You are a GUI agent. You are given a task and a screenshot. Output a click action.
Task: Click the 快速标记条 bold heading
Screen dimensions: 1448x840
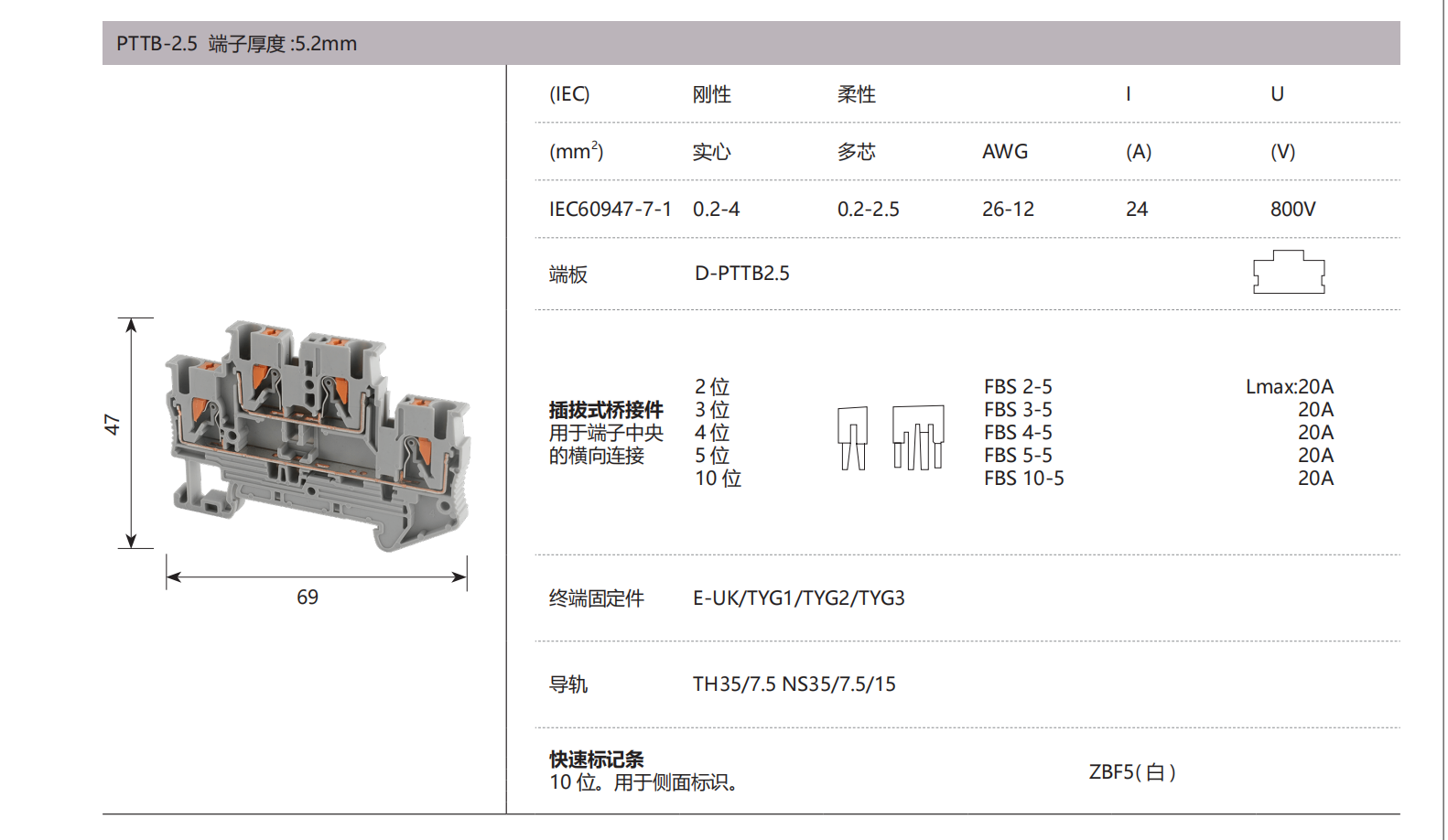coord(596,759)
